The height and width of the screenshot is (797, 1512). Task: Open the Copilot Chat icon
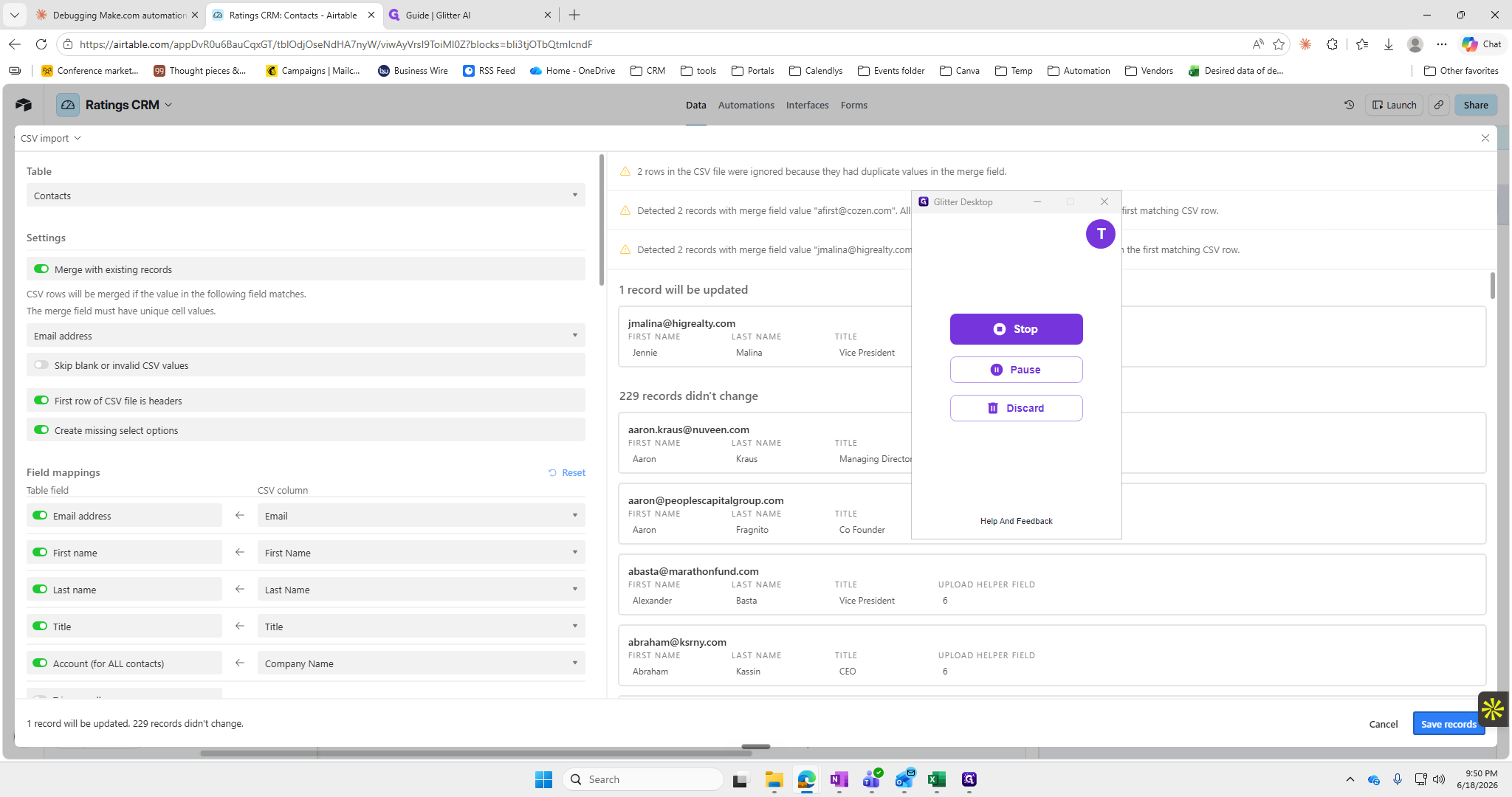point(1482,44)
